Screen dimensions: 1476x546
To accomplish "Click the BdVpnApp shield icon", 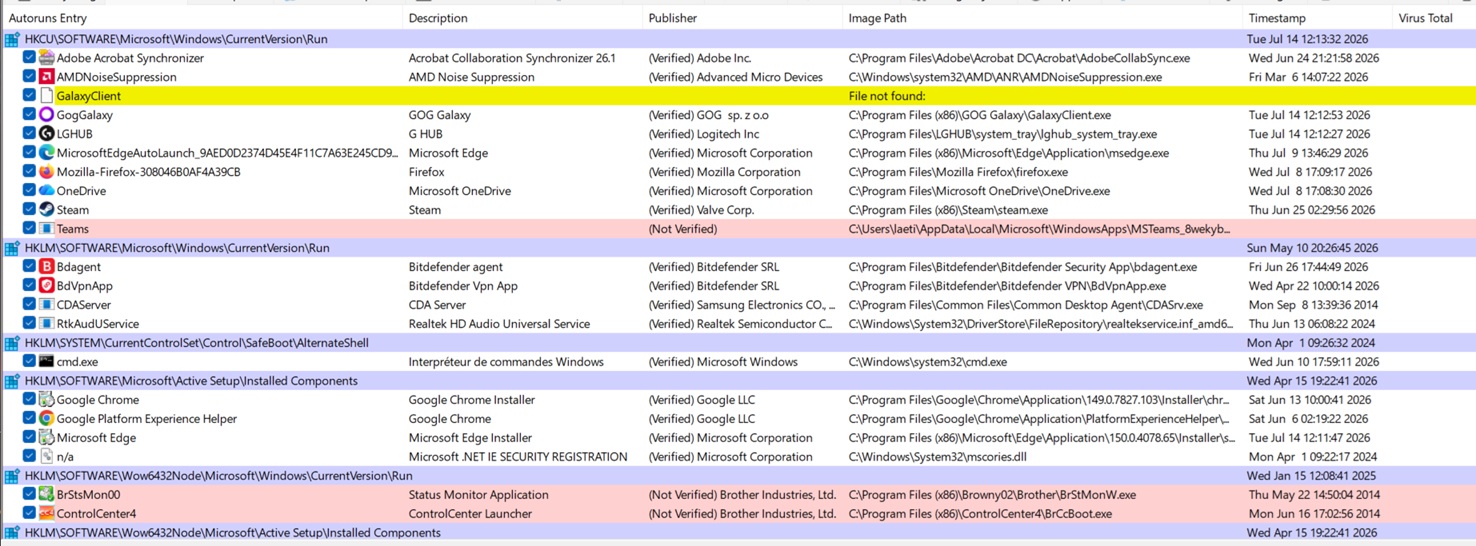I will tap(46, 286).
